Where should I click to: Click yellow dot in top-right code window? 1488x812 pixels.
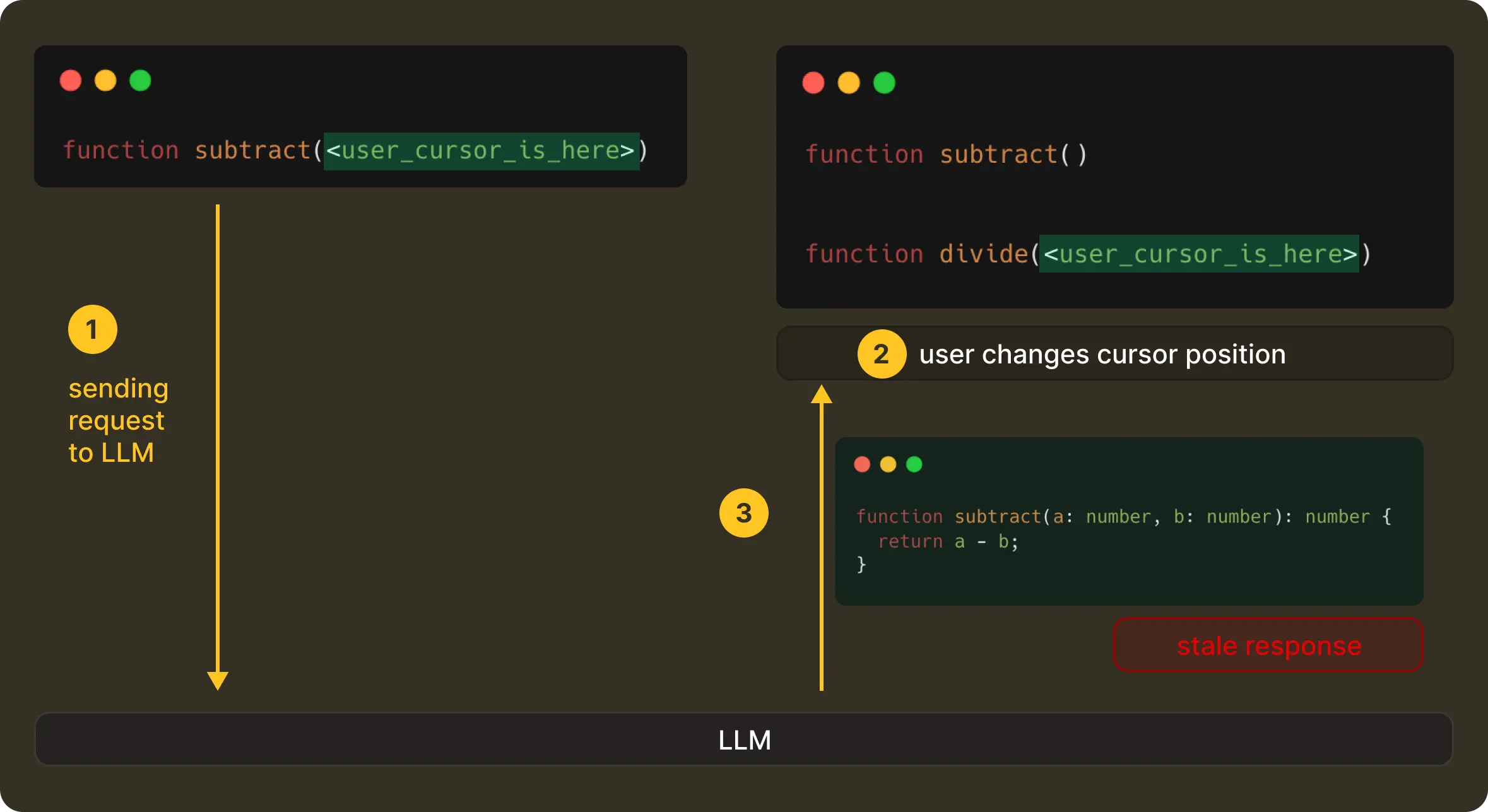[x=849, y=83]
